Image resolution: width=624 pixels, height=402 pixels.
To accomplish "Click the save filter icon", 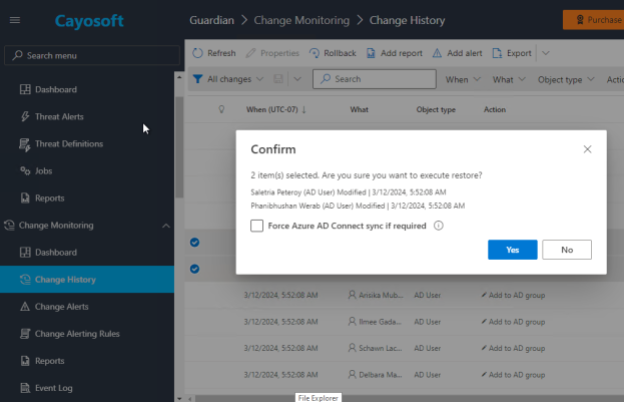I will [278, 79].
